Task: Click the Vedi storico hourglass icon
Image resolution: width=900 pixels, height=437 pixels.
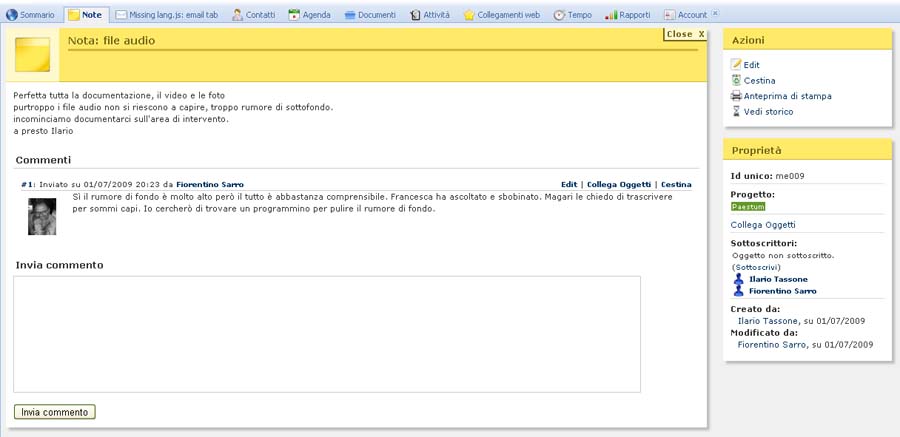Action: click(736, 112)
